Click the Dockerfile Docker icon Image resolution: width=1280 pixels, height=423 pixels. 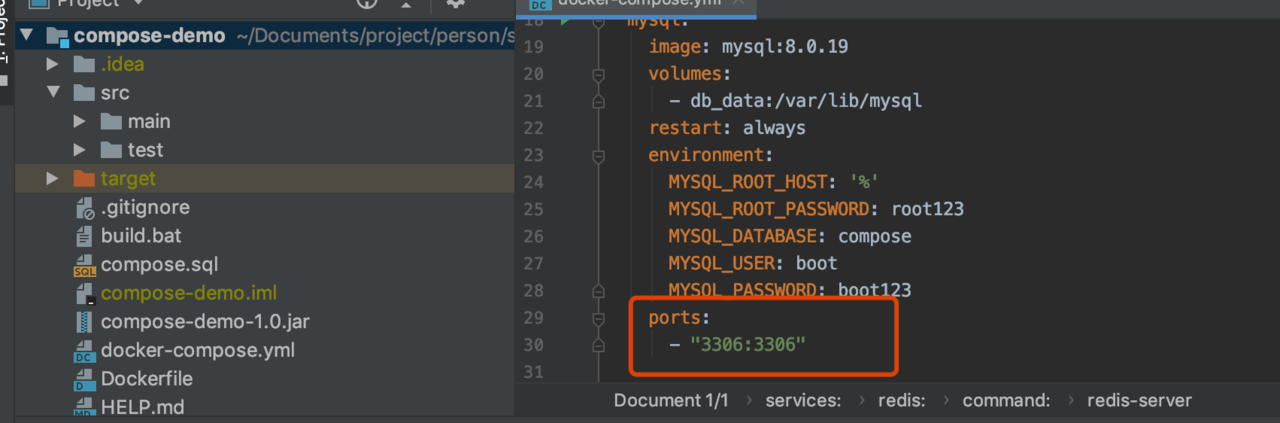point(85,380)
